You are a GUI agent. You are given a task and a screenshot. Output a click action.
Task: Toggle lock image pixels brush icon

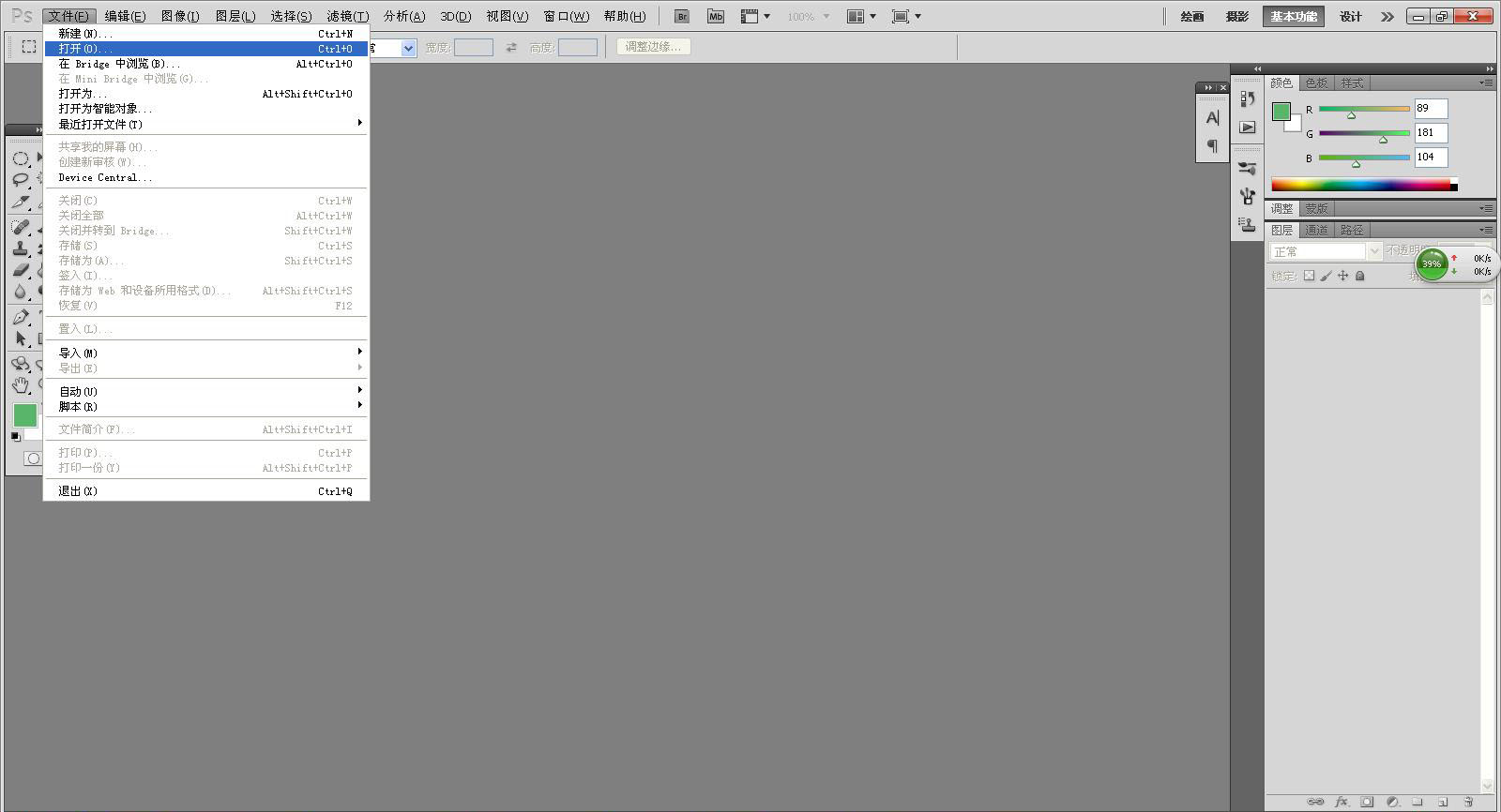[1326, 276]
